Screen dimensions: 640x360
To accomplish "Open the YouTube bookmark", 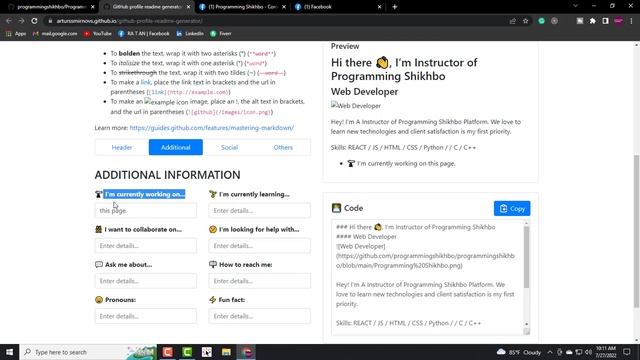I will coord(98,33).
